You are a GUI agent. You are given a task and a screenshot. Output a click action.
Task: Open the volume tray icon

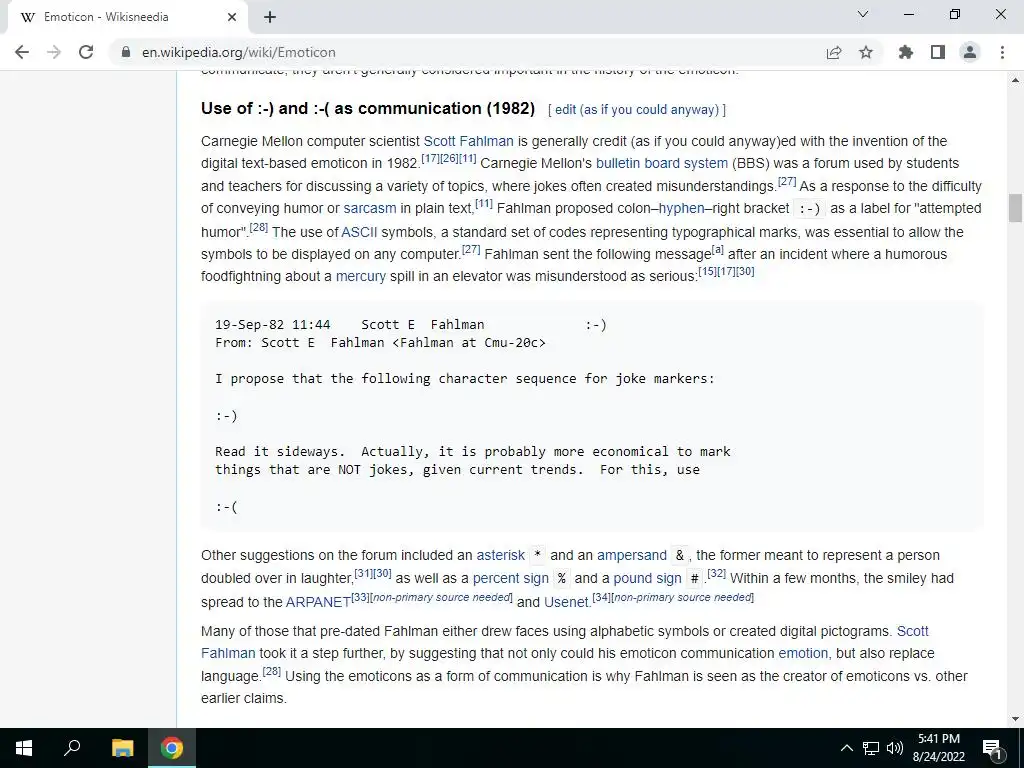pyautogui.click(x=895, y=748)
